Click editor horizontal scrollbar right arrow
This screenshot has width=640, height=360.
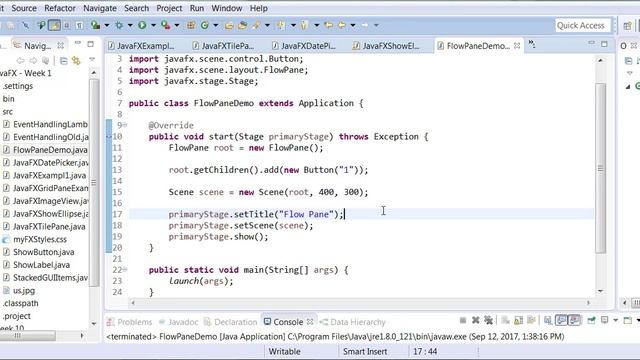pos(588,303)
